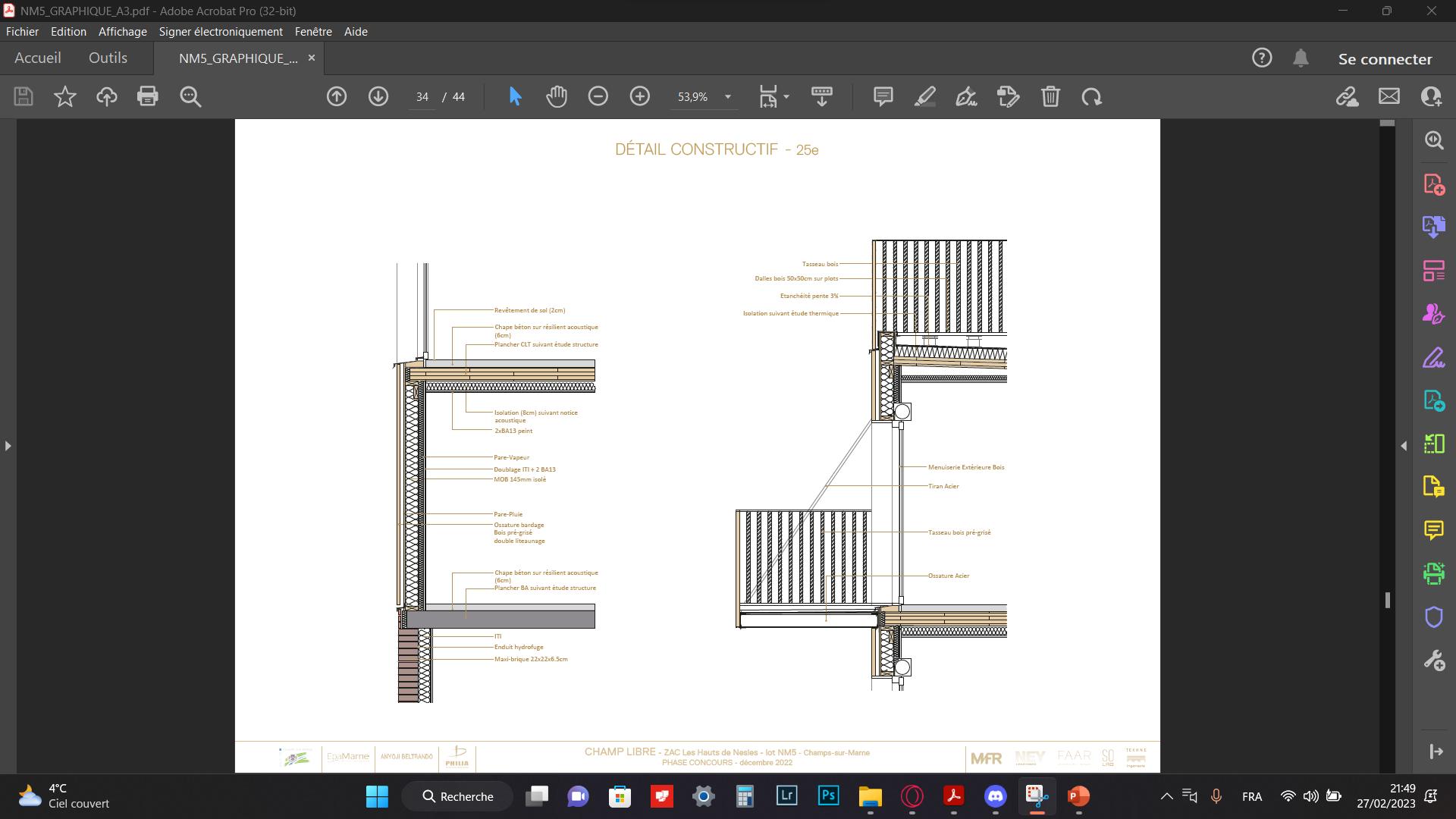1456x819 pixels.
Task: Open the Fichier menu
Action: (22, 31)
